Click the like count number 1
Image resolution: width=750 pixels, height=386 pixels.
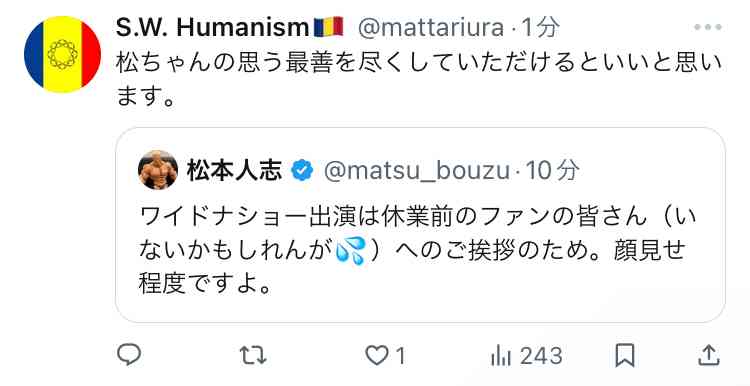coord(400,356)
